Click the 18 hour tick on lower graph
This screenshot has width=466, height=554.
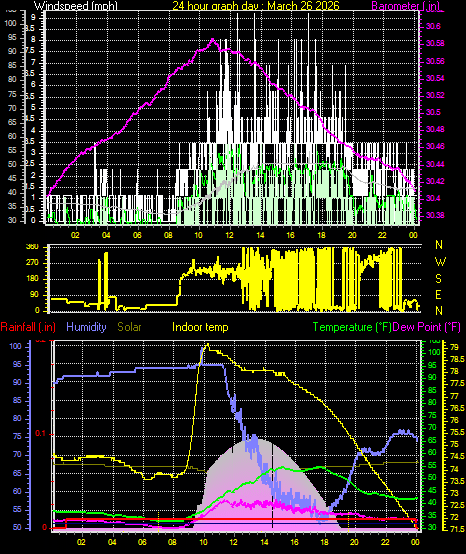[324, 542]
